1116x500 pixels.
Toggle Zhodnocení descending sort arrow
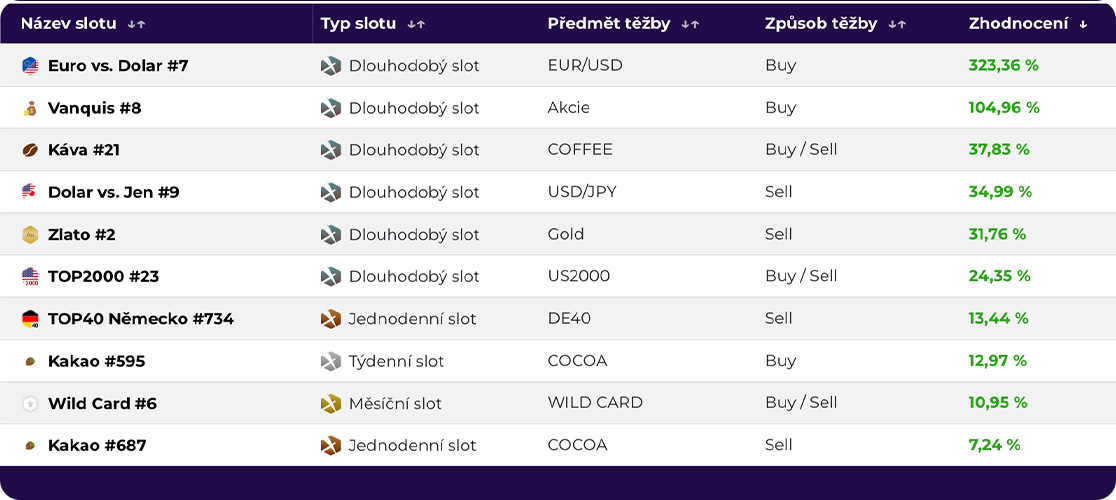tap(1083, 24)
